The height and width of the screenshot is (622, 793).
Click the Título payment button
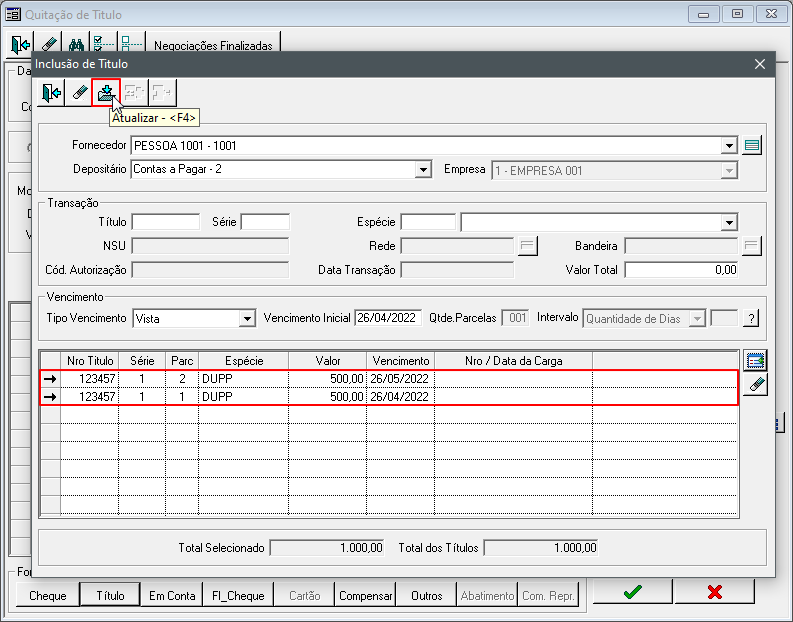(x=110, y=596)
